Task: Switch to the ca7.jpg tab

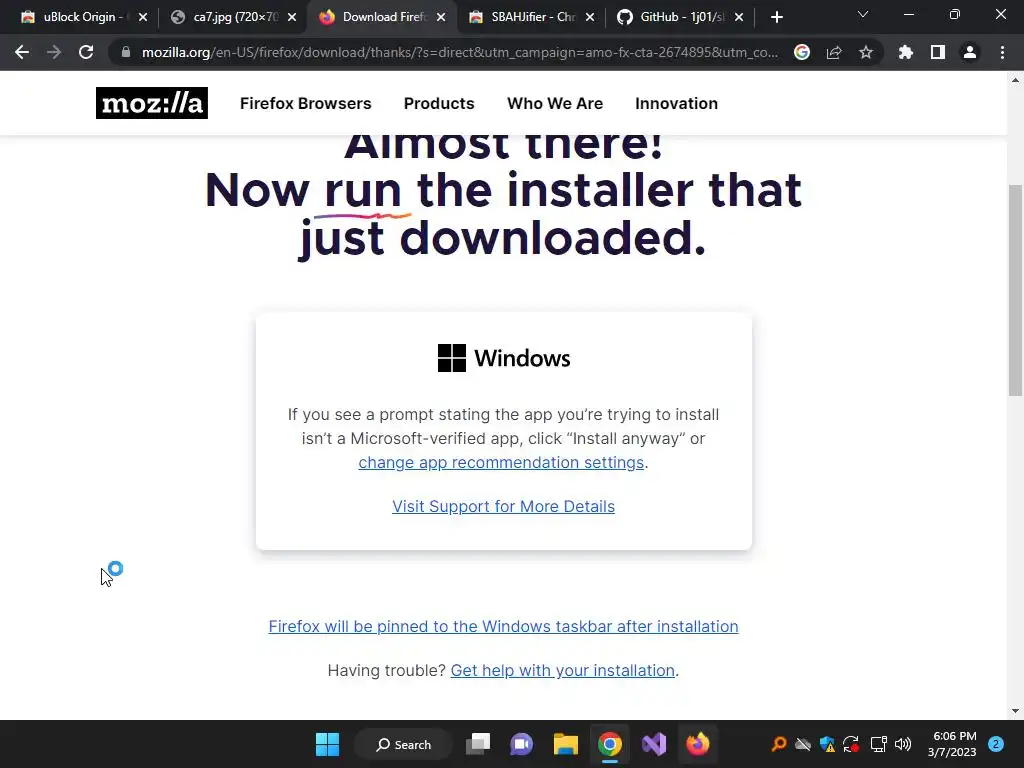Action: point(232,17)
